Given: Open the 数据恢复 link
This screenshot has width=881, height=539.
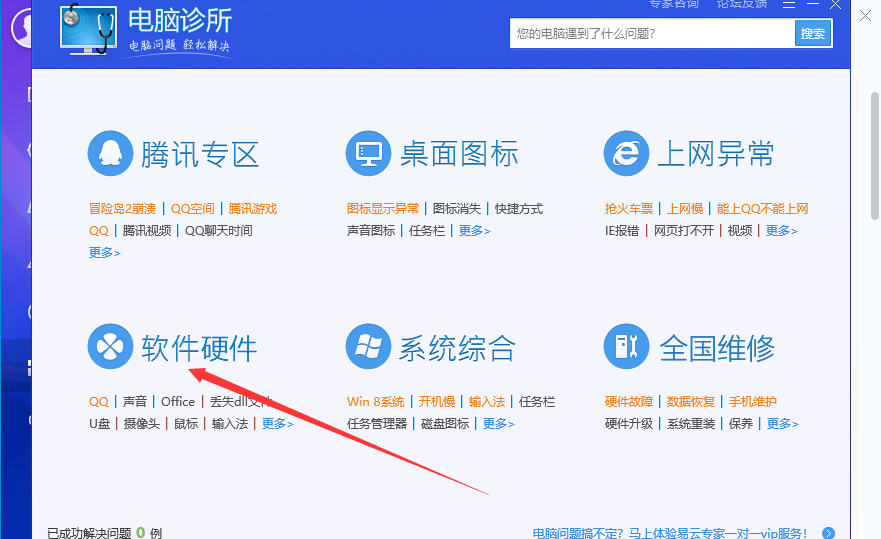Looking at the screenshot, I should pyautogui.click(x=691, y=402).
